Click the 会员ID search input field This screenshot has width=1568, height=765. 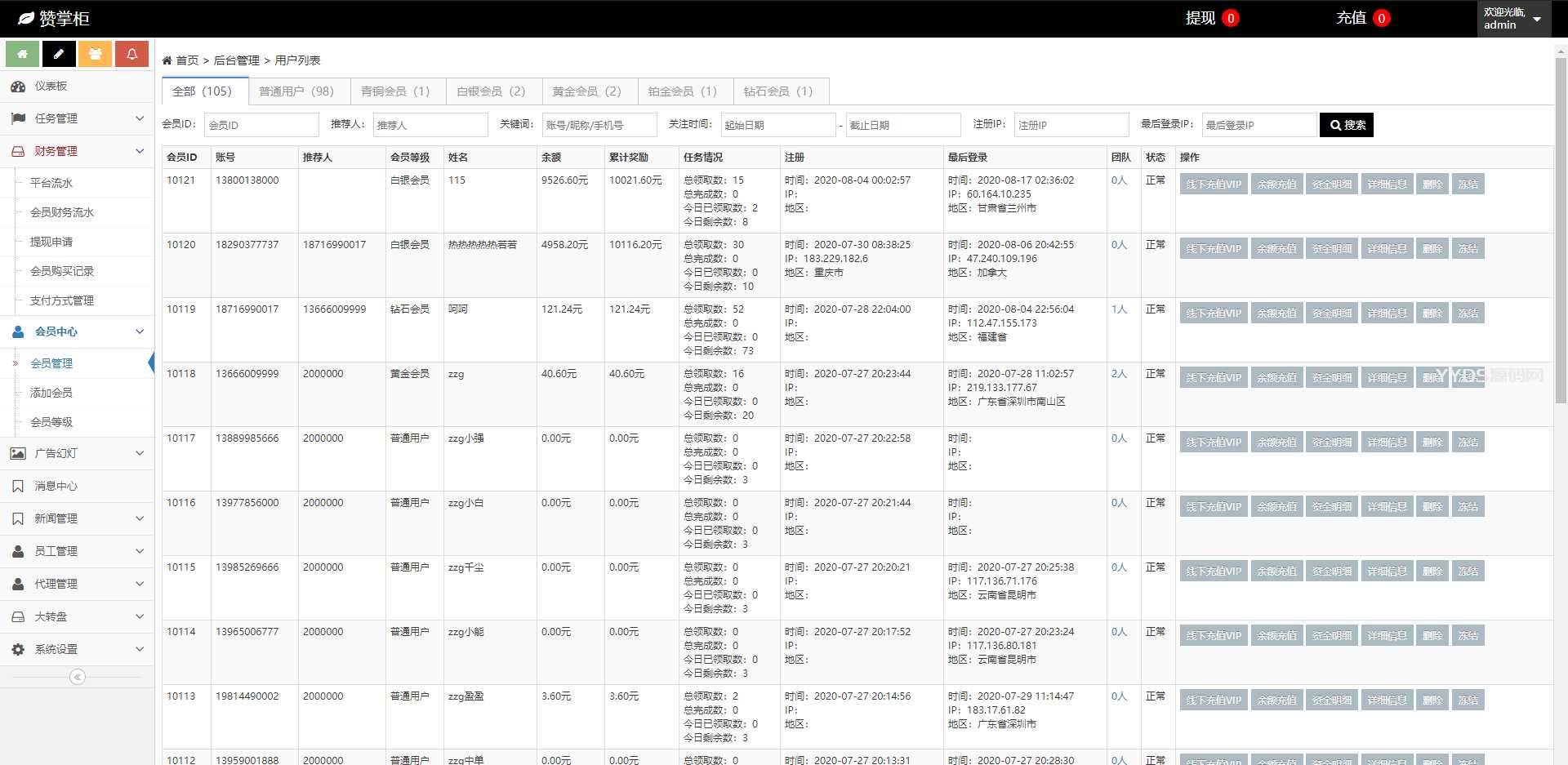point(261,125)
